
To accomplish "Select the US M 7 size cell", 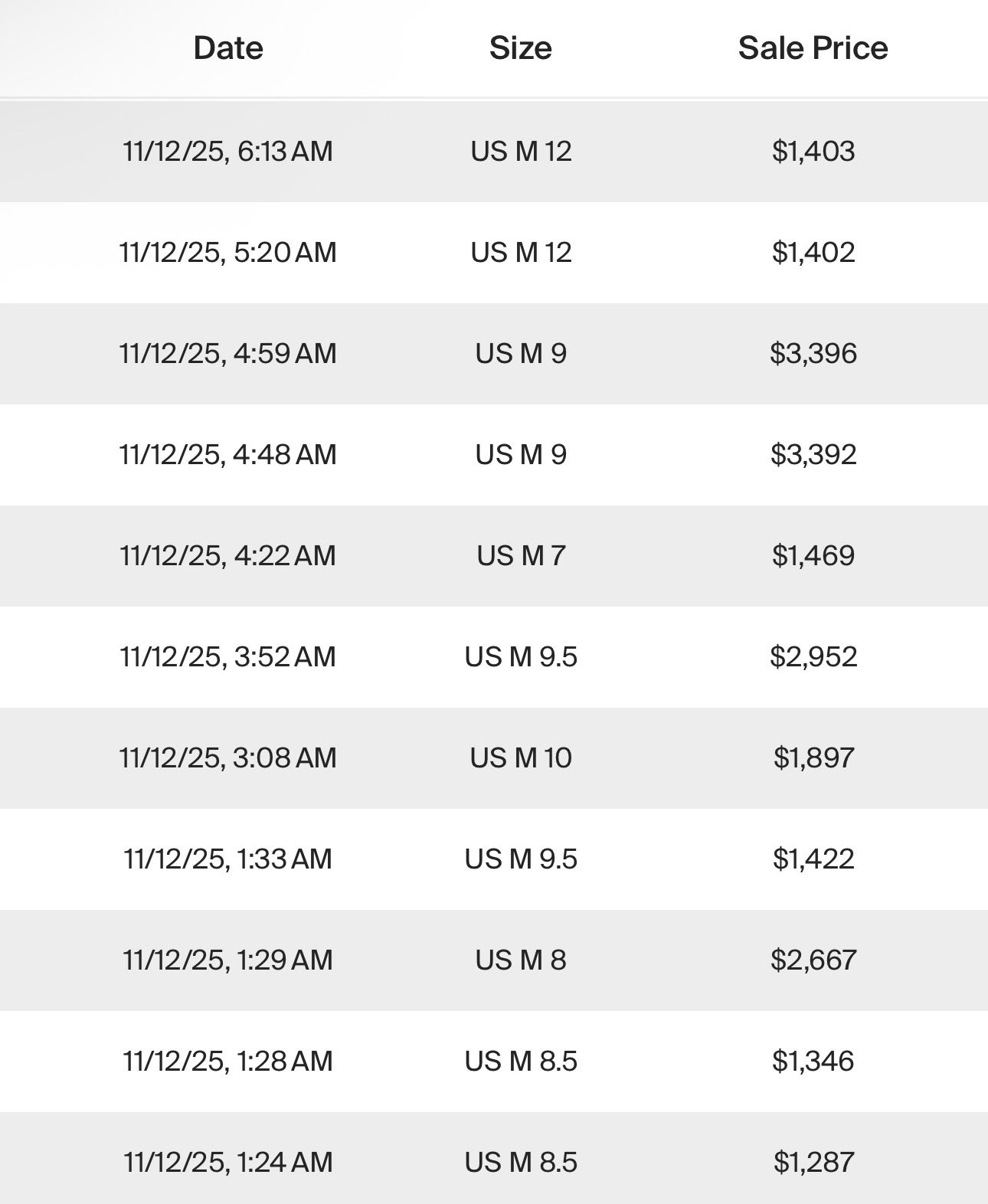I will coord(521,555).
